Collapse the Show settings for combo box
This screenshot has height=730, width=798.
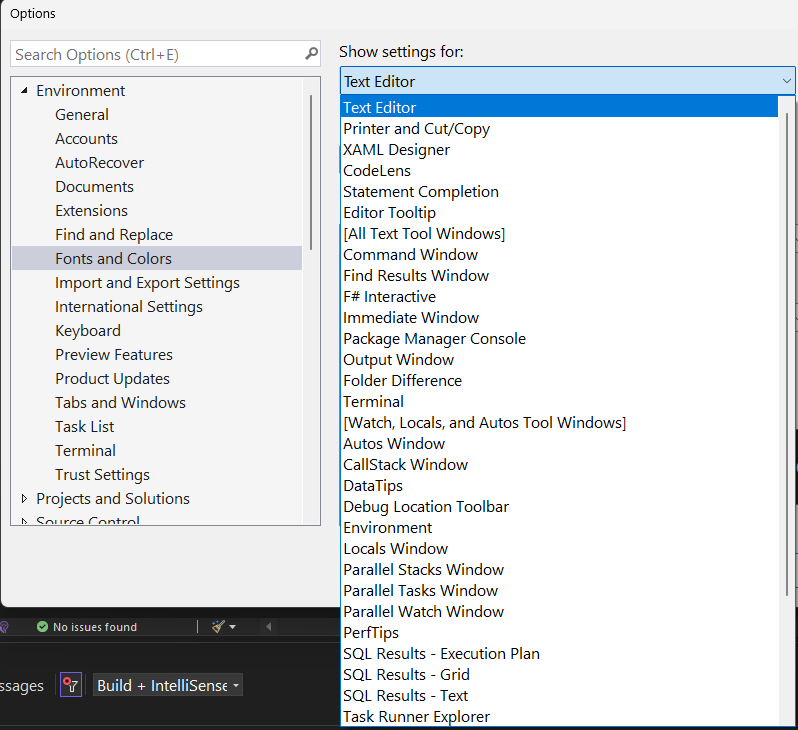786,81
